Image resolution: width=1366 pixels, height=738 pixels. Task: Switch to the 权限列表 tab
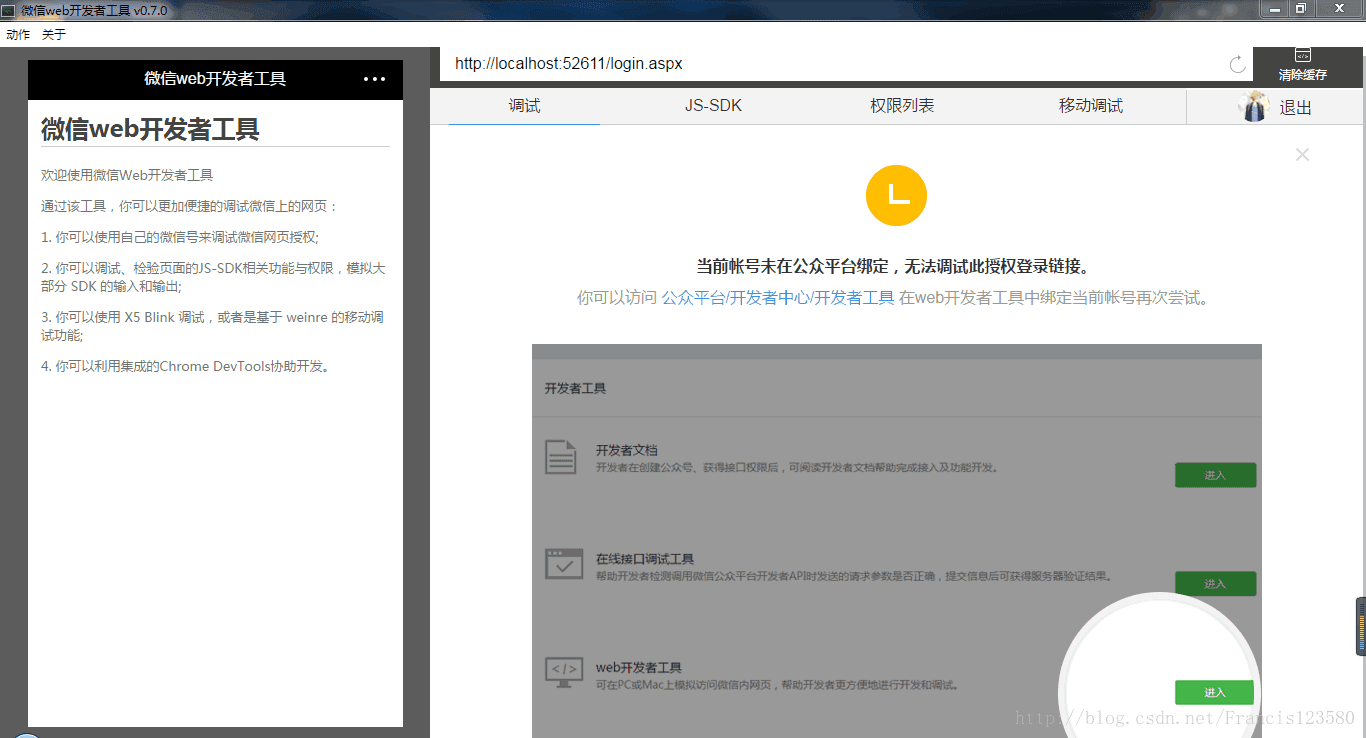tap(902, 106)
